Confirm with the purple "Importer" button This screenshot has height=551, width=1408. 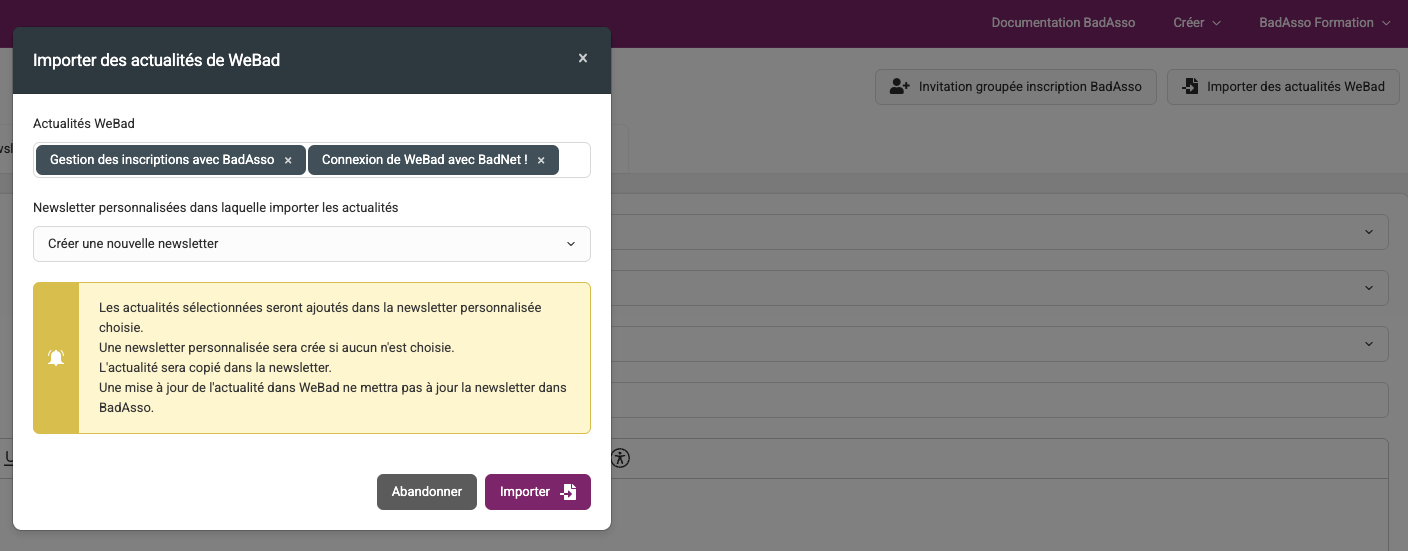click(x=537, y=492)
